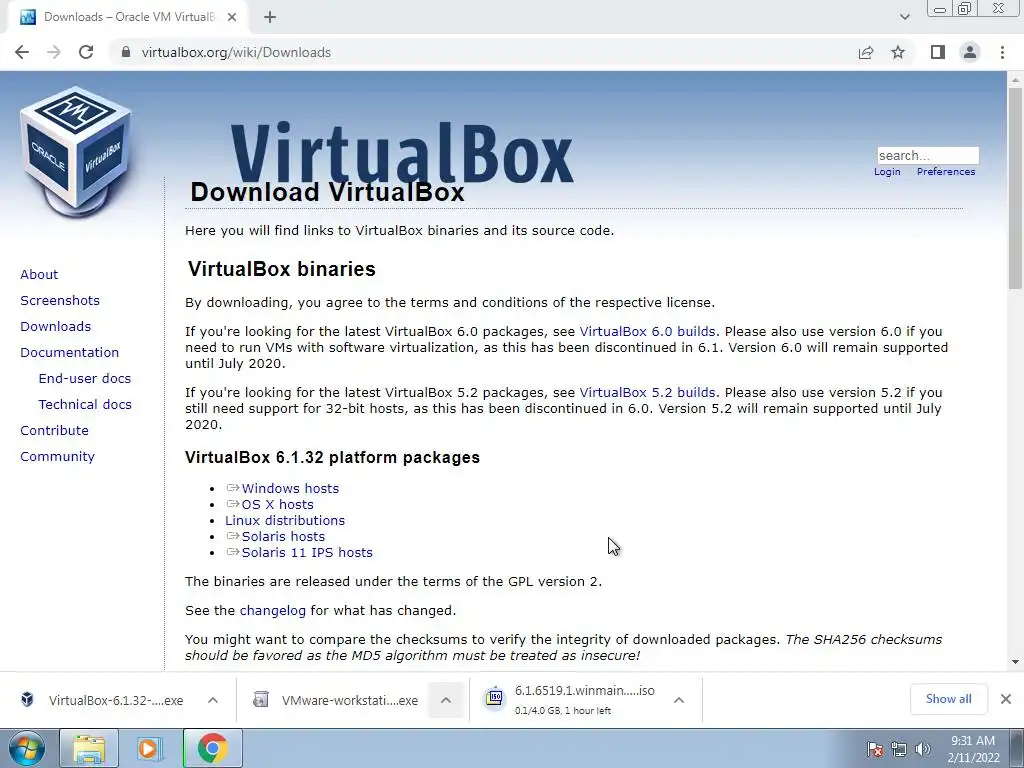Go back with the browser back arrow
The image size is (1024, 768).
(x=22, y=52)
